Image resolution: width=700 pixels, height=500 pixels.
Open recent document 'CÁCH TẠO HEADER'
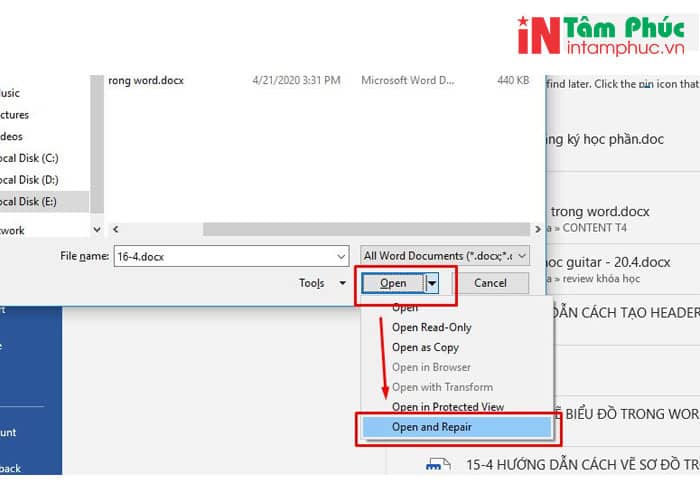tap(625, 313)
